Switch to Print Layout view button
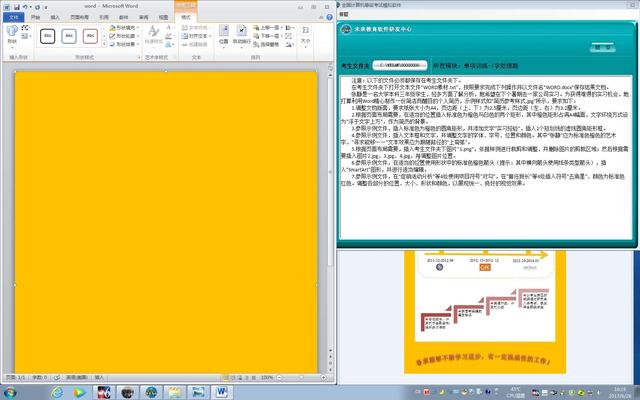640x400 pixels. click(x=224, y=378)
